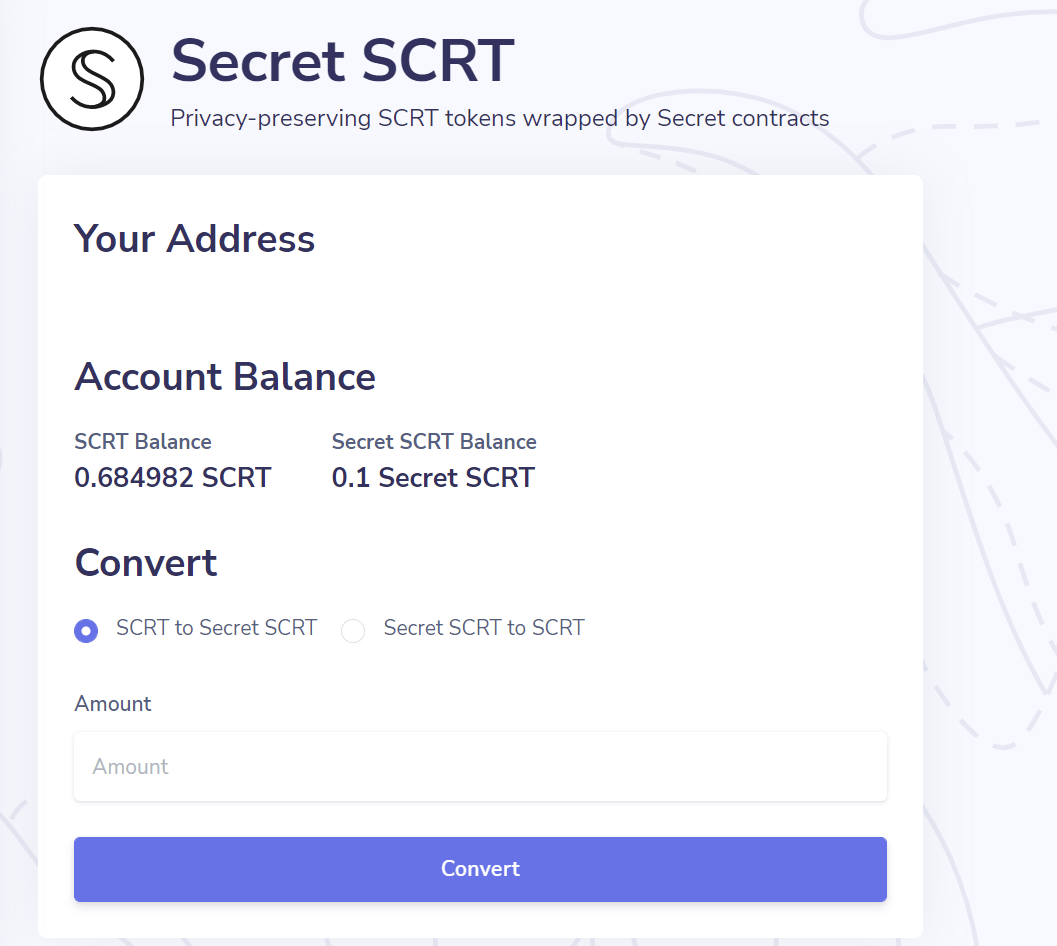Click the Secret SCRT Balance label
1057x946 pixels.
[434, 442]
